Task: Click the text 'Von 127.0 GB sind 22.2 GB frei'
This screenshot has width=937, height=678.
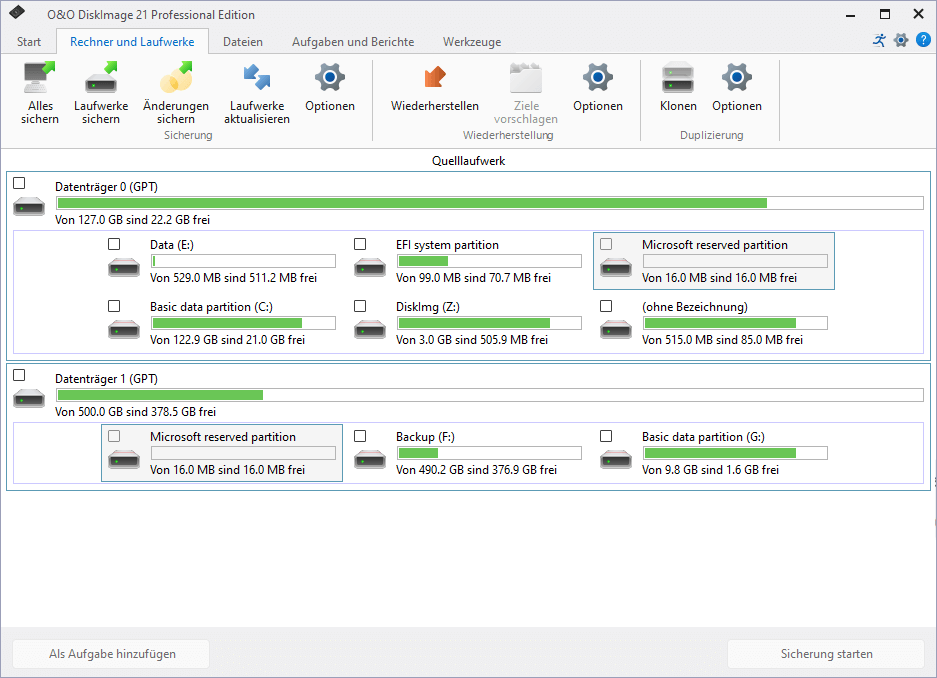Action: click(x=132, y=220)
